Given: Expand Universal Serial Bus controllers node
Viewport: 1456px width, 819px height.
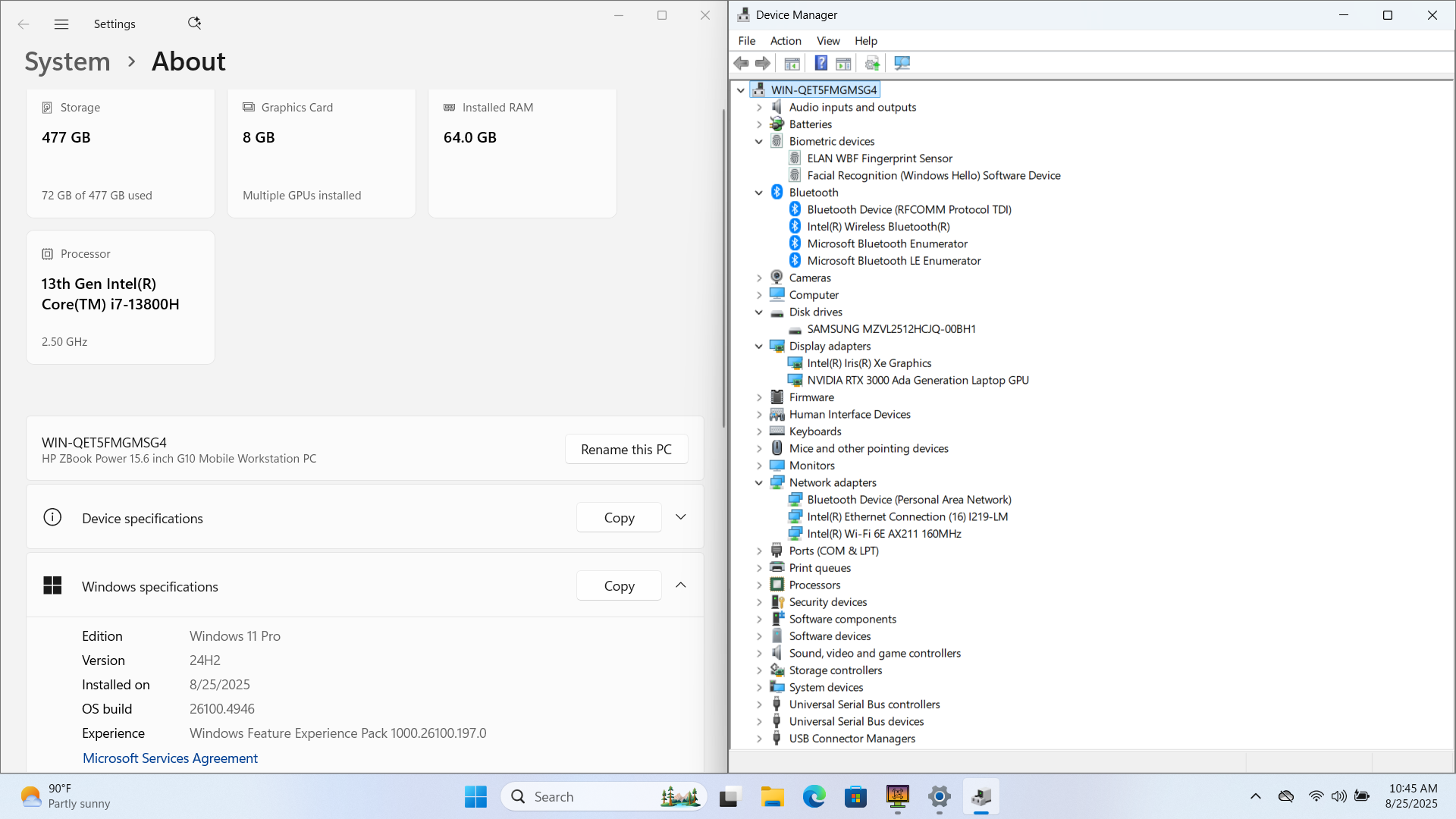Looking at the screenshot, I should point(759,704).
